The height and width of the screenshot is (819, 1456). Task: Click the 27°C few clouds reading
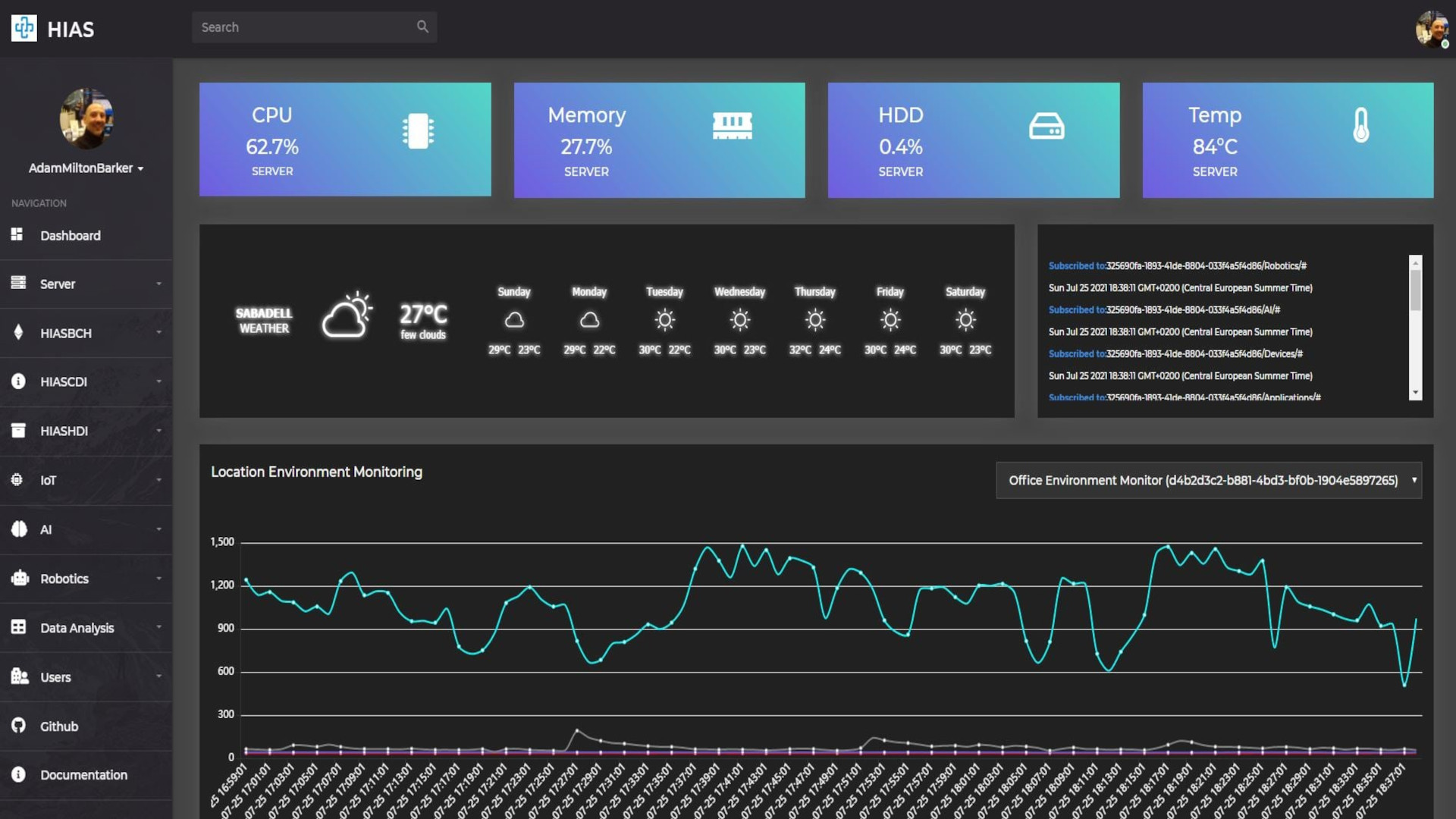[x=423, y=322]
